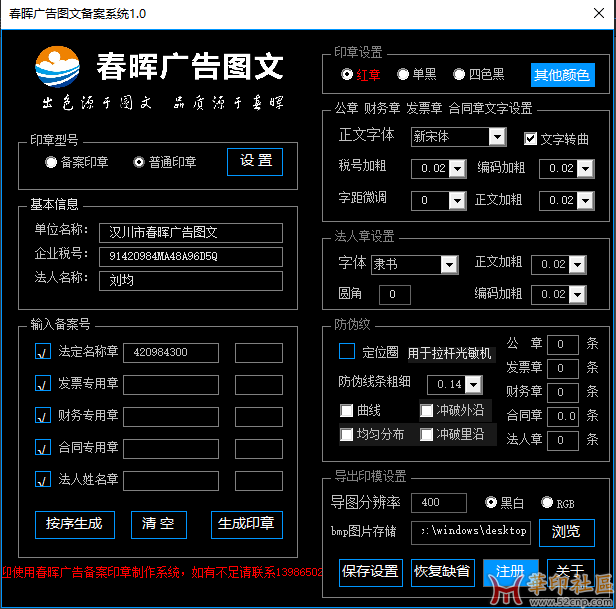Click the 合同专用章 number input field
Image resolution: width=616 pixels, height=609 pixels.
click(x=171, y=449)
